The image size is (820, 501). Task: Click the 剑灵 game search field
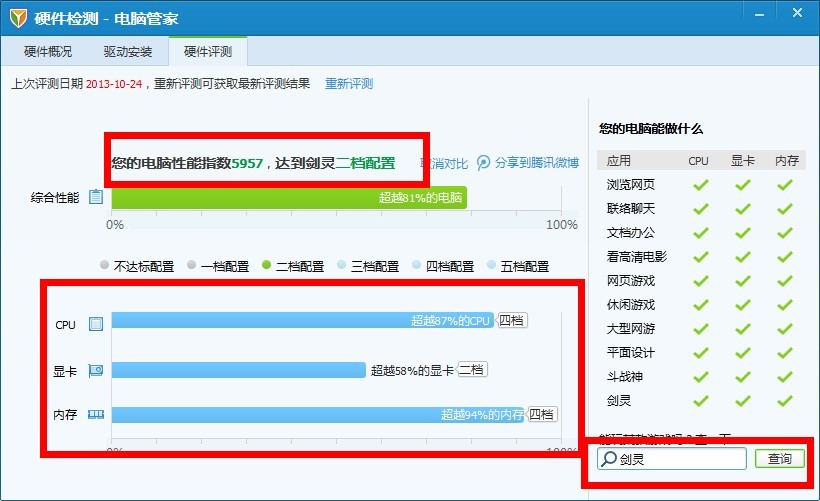pyautogui.click(x=680, y=459)
